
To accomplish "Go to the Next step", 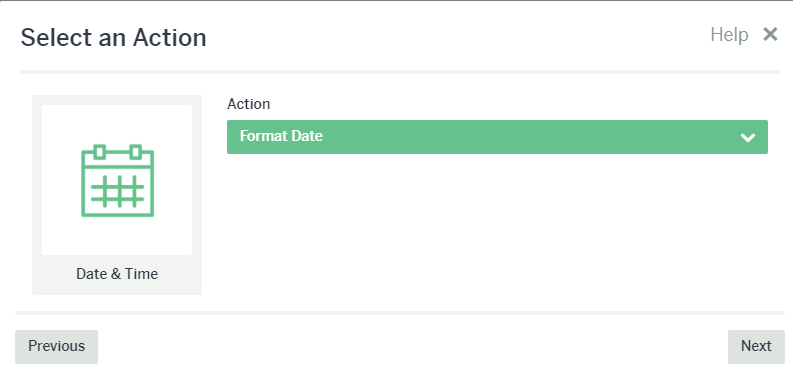I will click(x=756, y=347).
